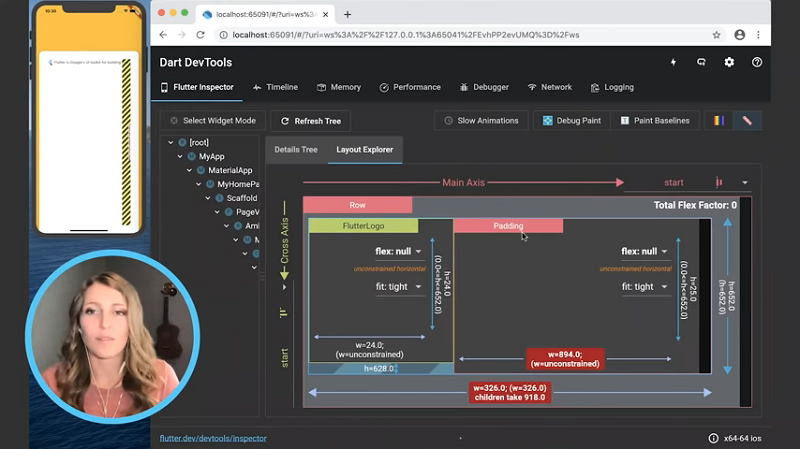
Task: Go back in Chrome browser
Action: tap(163, 35)
